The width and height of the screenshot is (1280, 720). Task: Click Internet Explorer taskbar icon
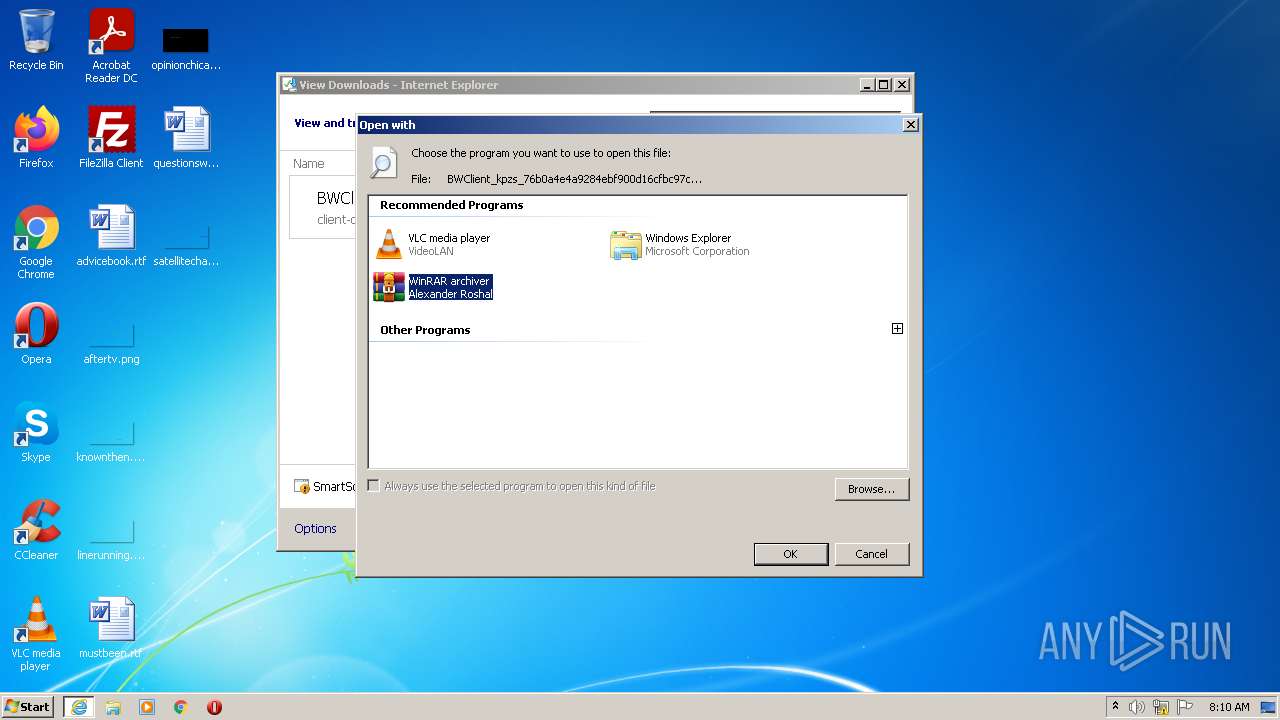[x=79, y=707]
